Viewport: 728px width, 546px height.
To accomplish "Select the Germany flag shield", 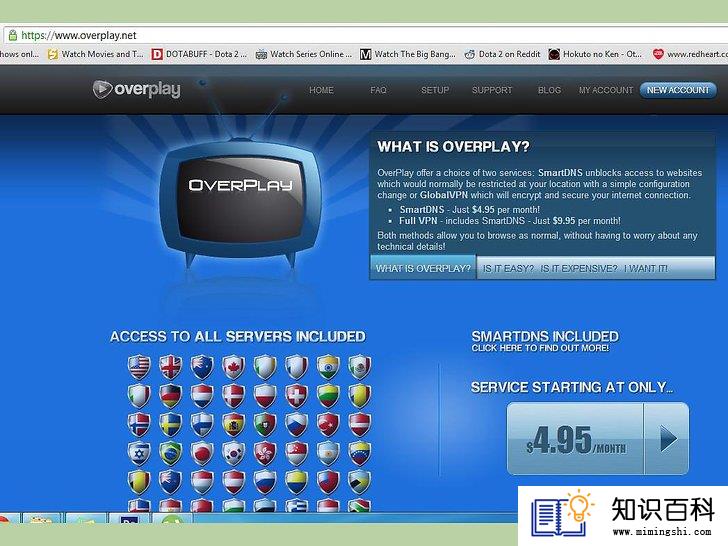I will coord(170,396).
